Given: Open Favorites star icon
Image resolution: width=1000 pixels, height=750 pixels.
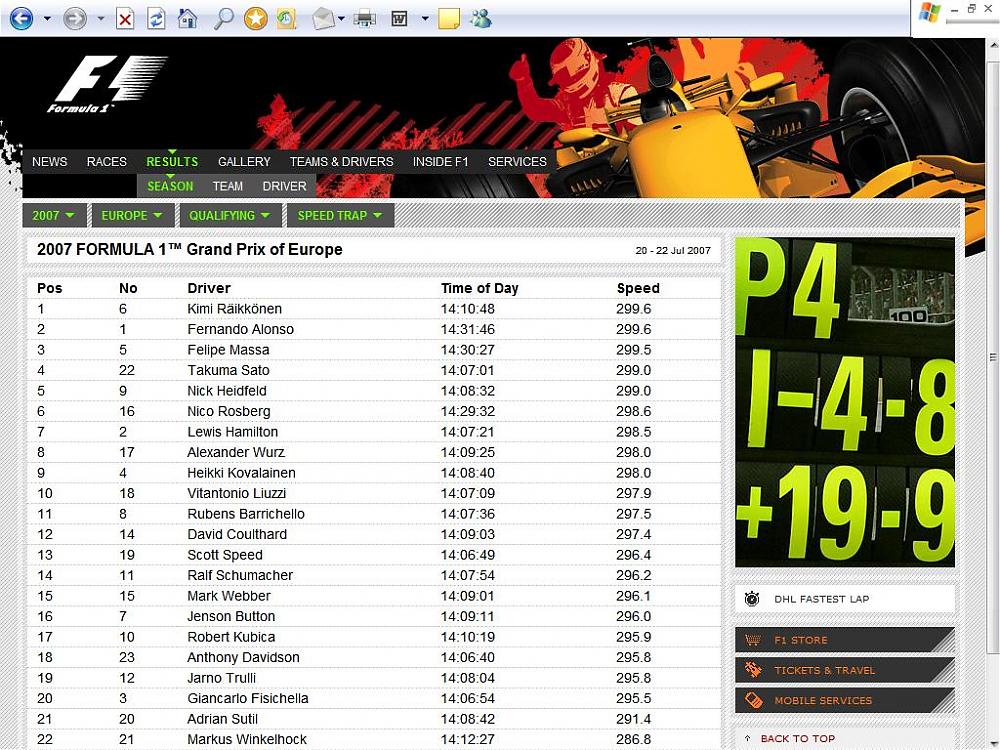Looking at the screenshot, I should 256,18.
